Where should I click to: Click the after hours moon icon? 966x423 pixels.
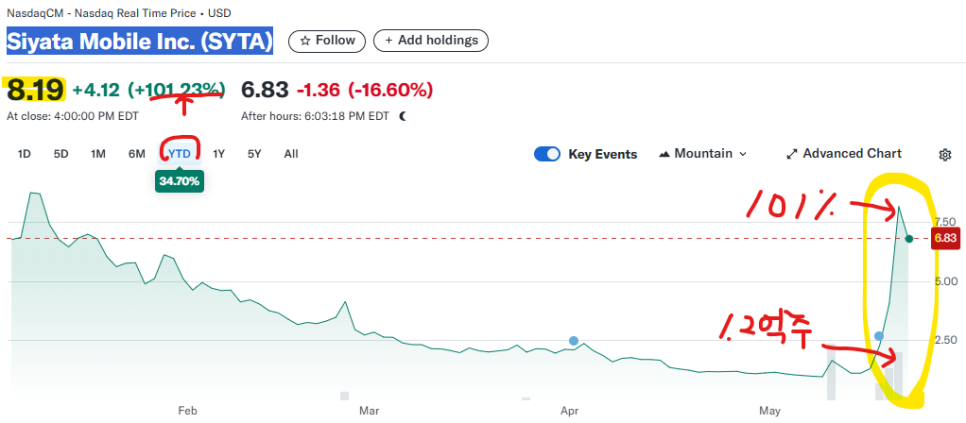click(403, 116)
